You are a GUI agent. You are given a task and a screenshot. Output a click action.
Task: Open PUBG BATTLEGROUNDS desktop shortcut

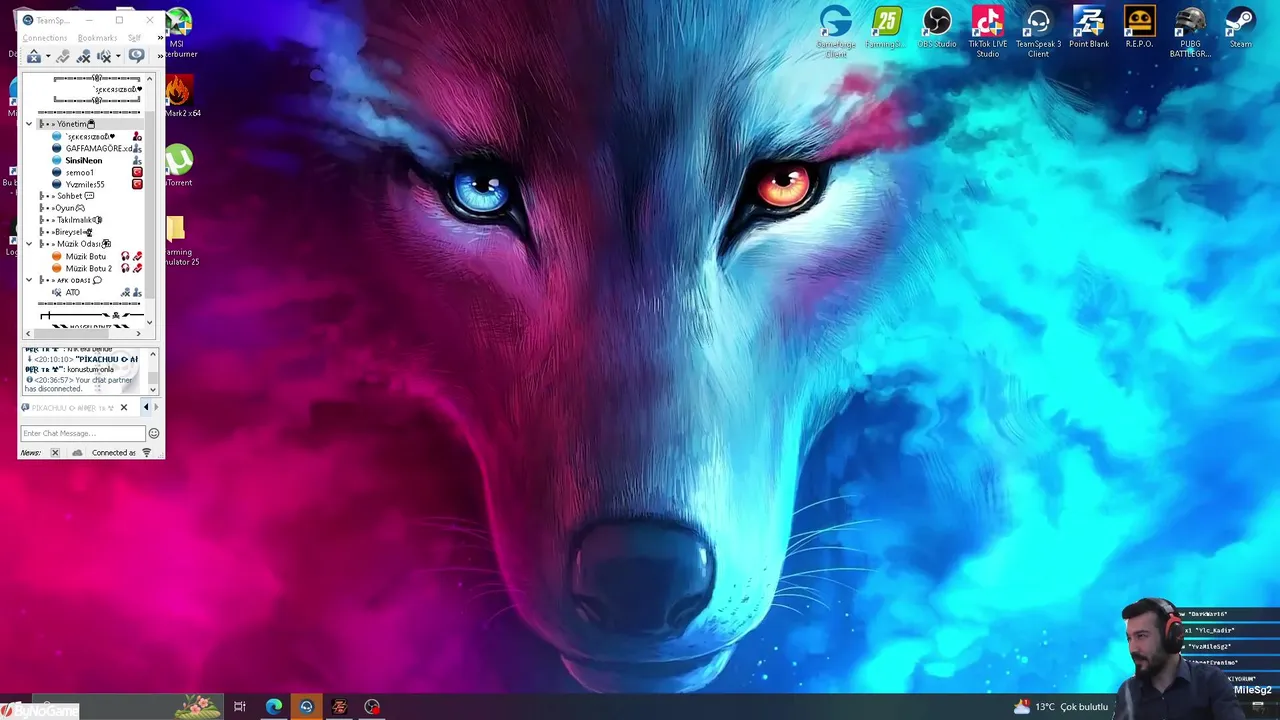click(x=1190, y=32)
